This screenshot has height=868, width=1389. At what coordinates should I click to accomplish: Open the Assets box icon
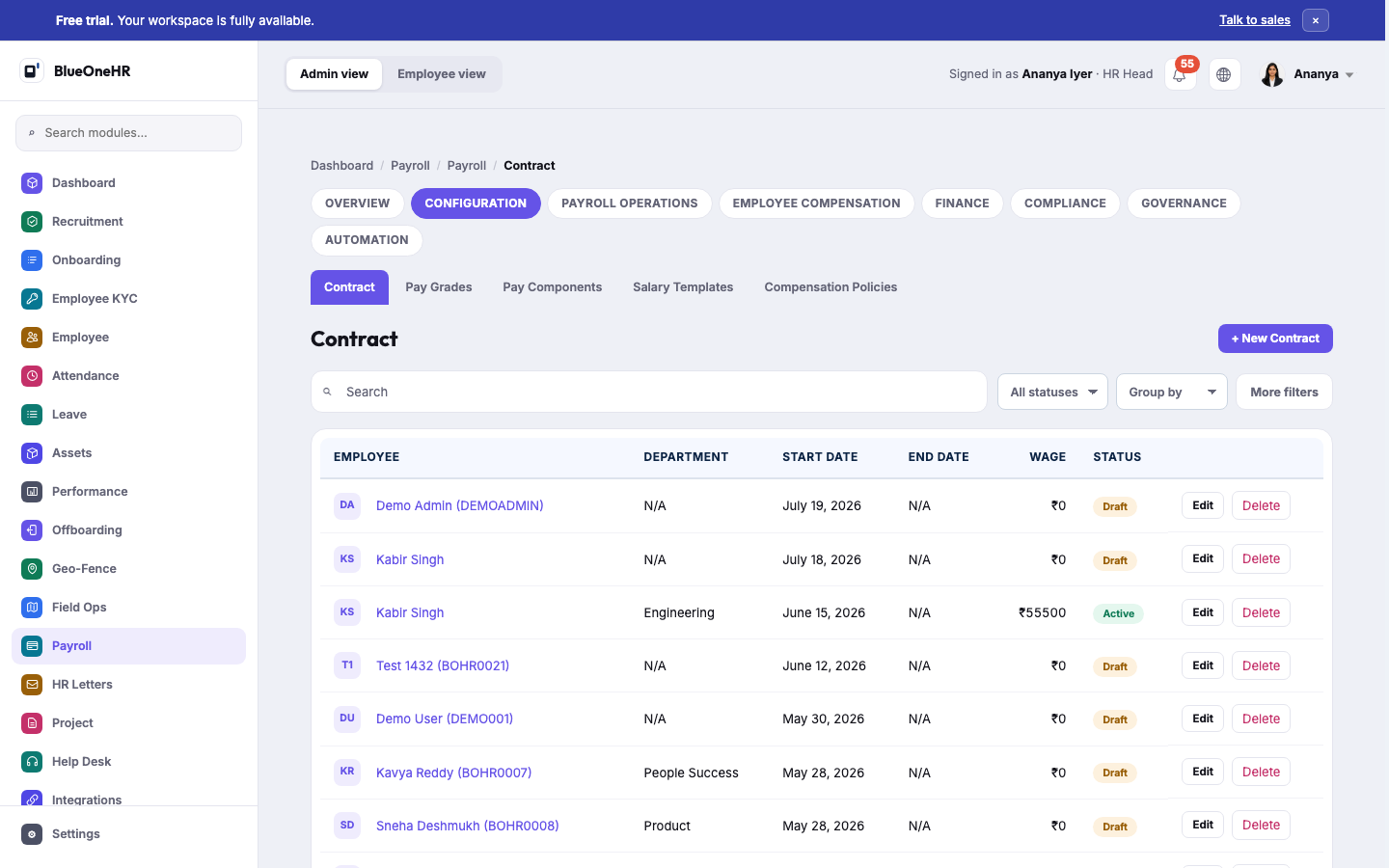point(32,453)
